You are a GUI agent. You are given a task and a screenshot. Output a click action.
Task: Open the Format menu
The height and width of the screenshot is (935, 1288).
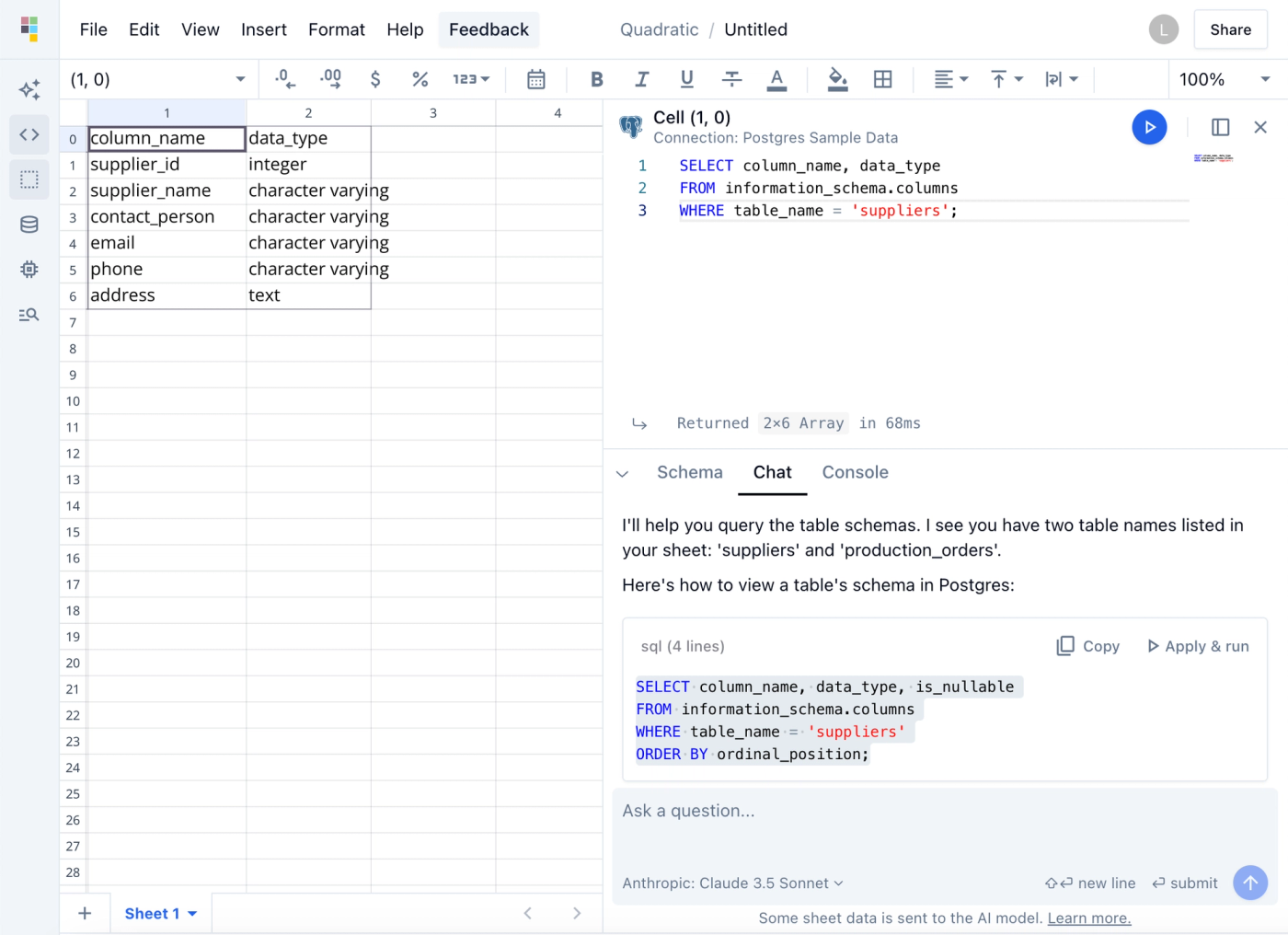pyautogui.click(x=336, y=29)
